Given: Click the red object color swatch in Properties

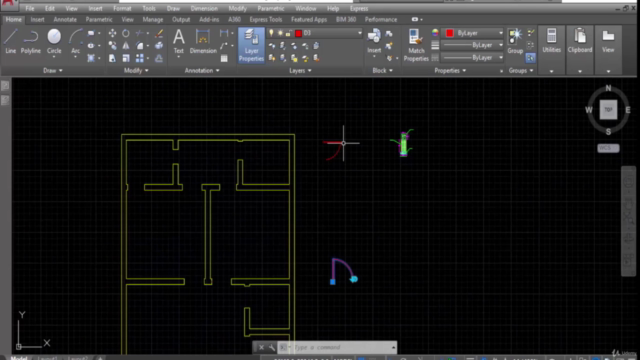Looking at the screenshot, I should coord(449,33).
